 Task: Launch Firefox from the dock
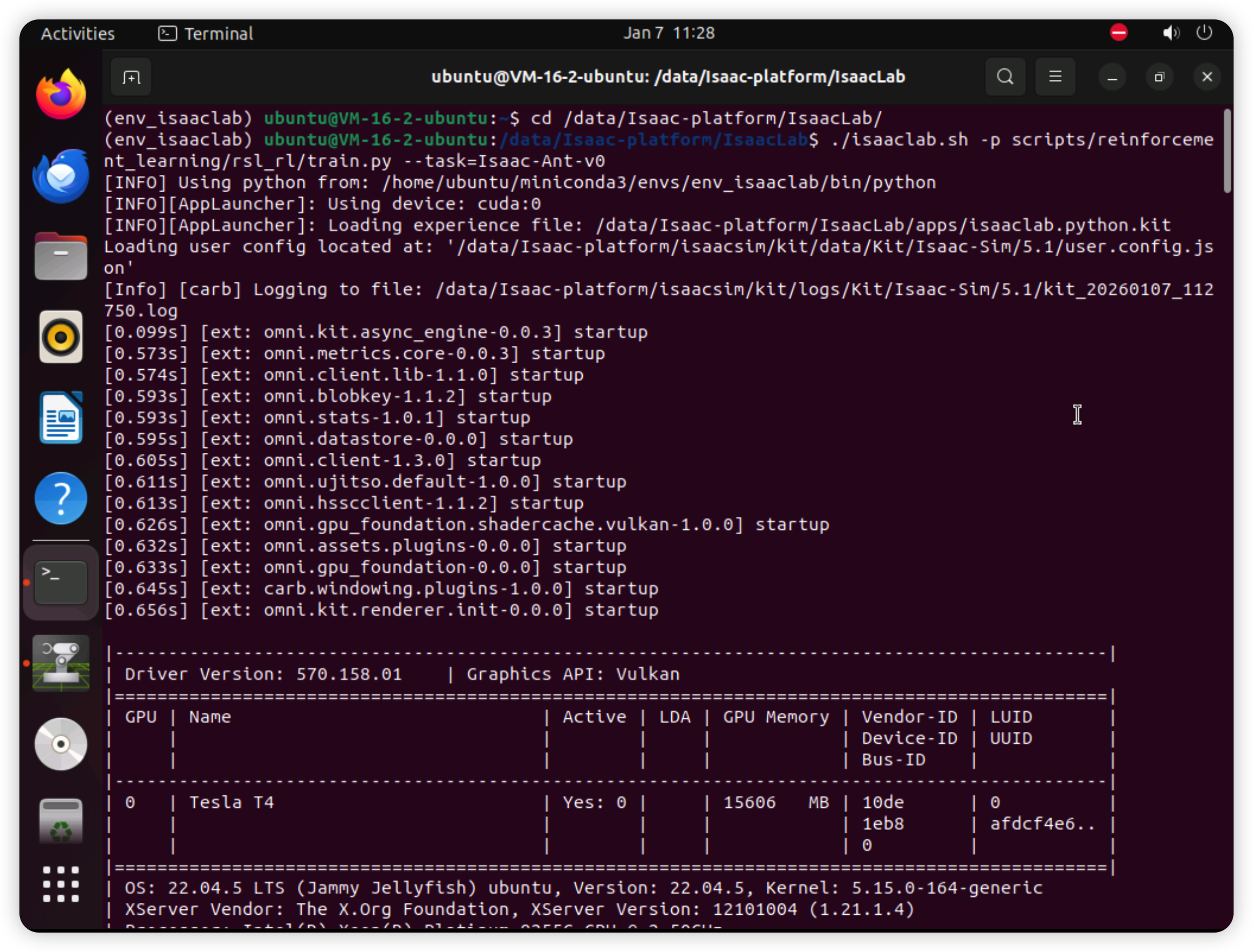(x=61, y=94)
